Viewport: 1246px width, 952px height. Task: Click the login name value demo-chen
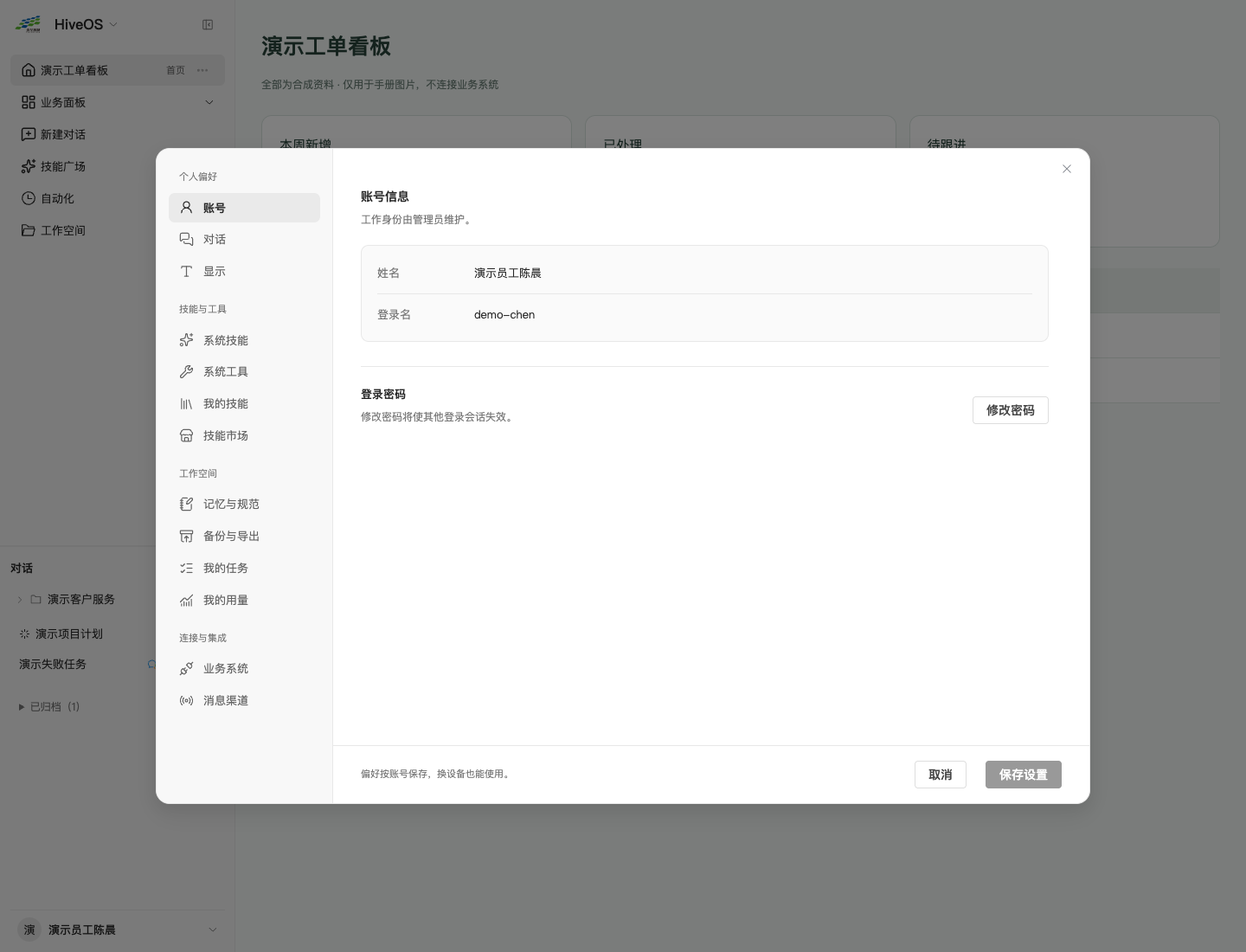[504, 315]
